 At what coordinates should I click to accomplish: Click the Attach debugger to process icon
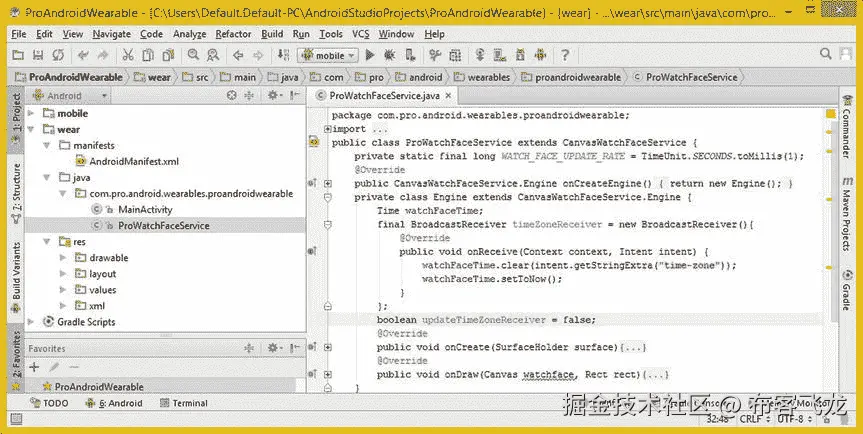click(410, 55)
